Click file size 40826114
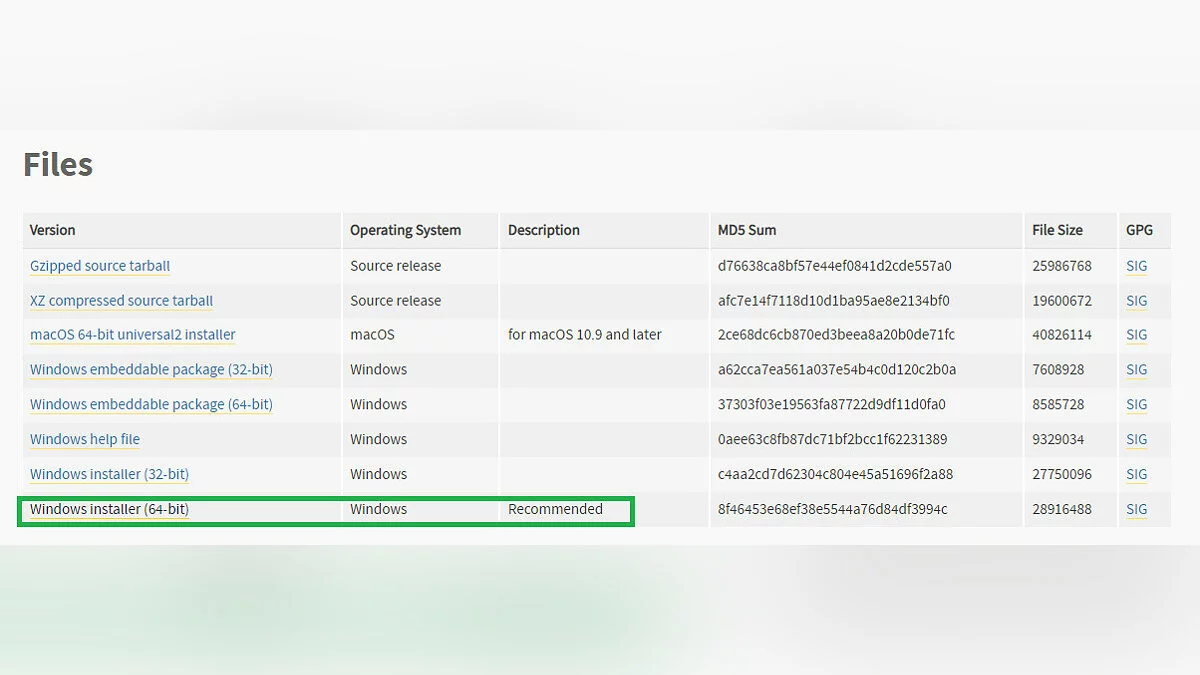 (1062, 335)
